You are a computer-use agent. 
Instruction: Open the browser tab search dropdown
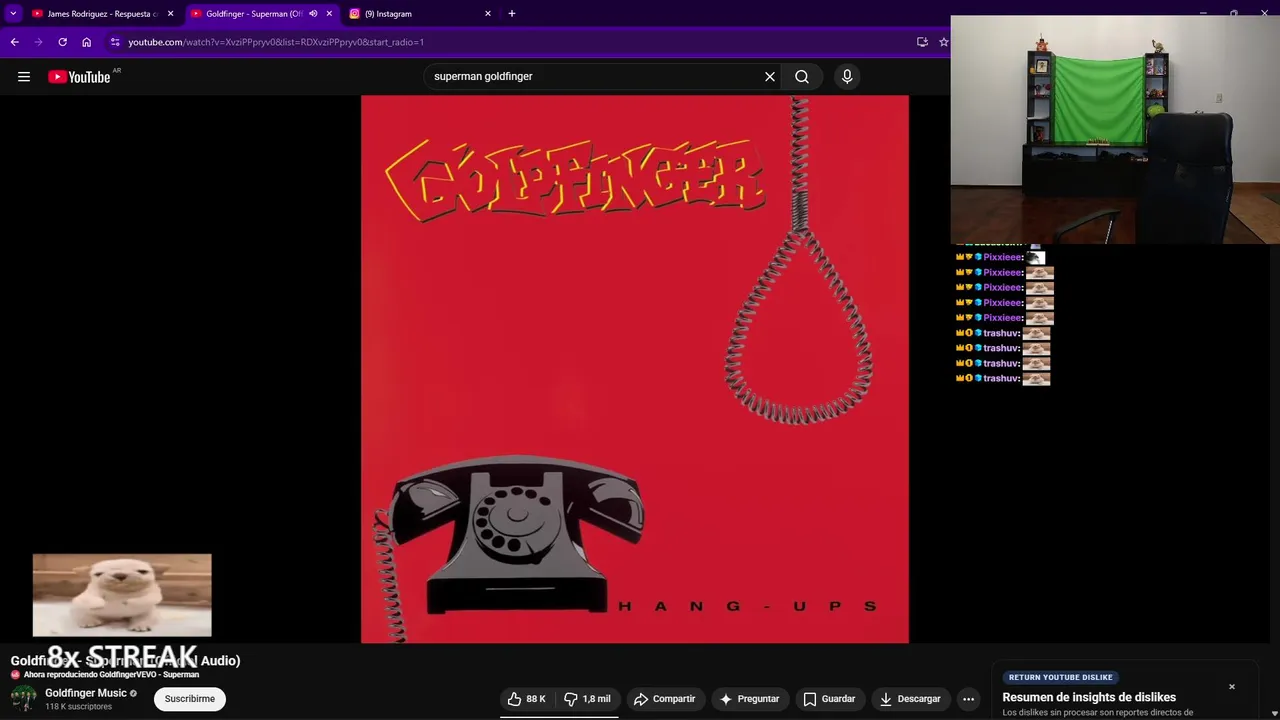coord(13,14)
